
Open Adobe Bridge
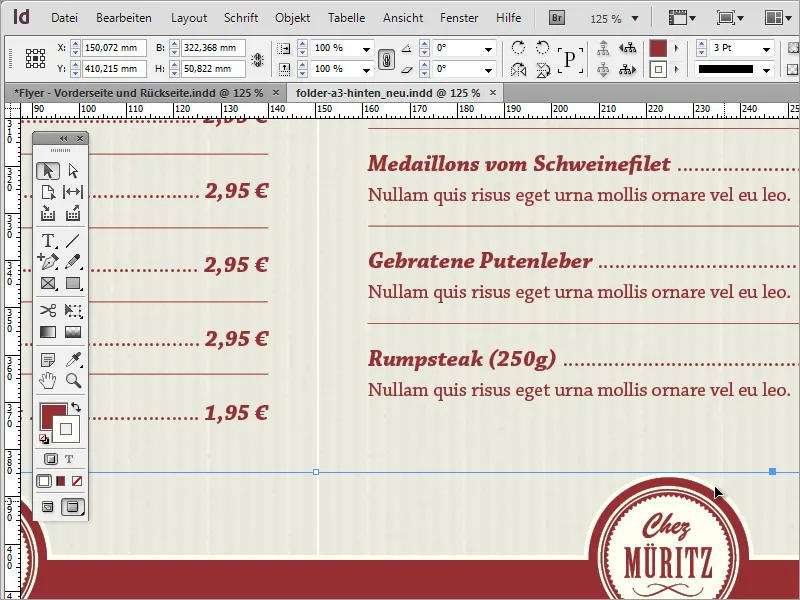click(x=557, y=18)
